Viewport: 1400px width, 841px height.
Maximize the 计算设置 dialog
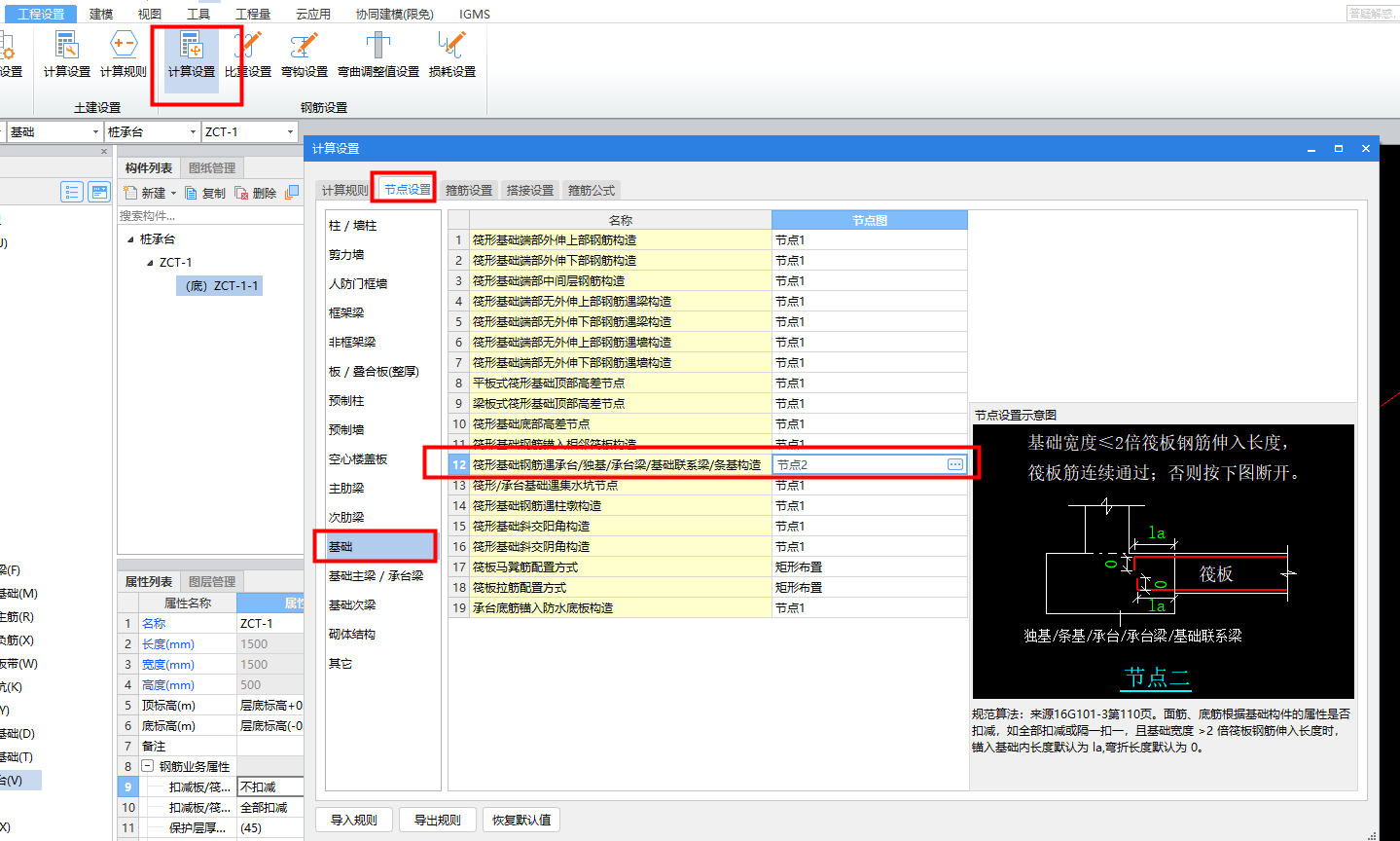(x=1339, y=149)
